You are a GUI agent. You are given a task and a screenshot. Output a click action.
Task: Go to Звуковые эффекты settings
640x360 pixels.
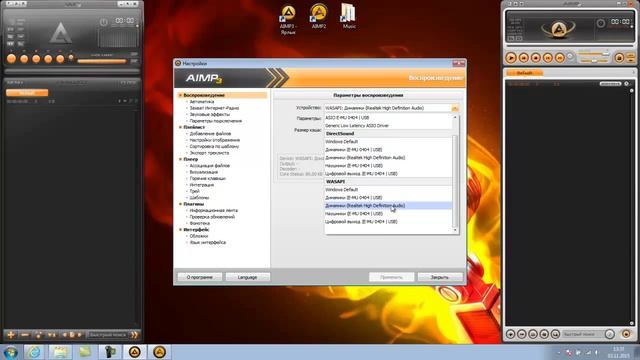(209, 115)
